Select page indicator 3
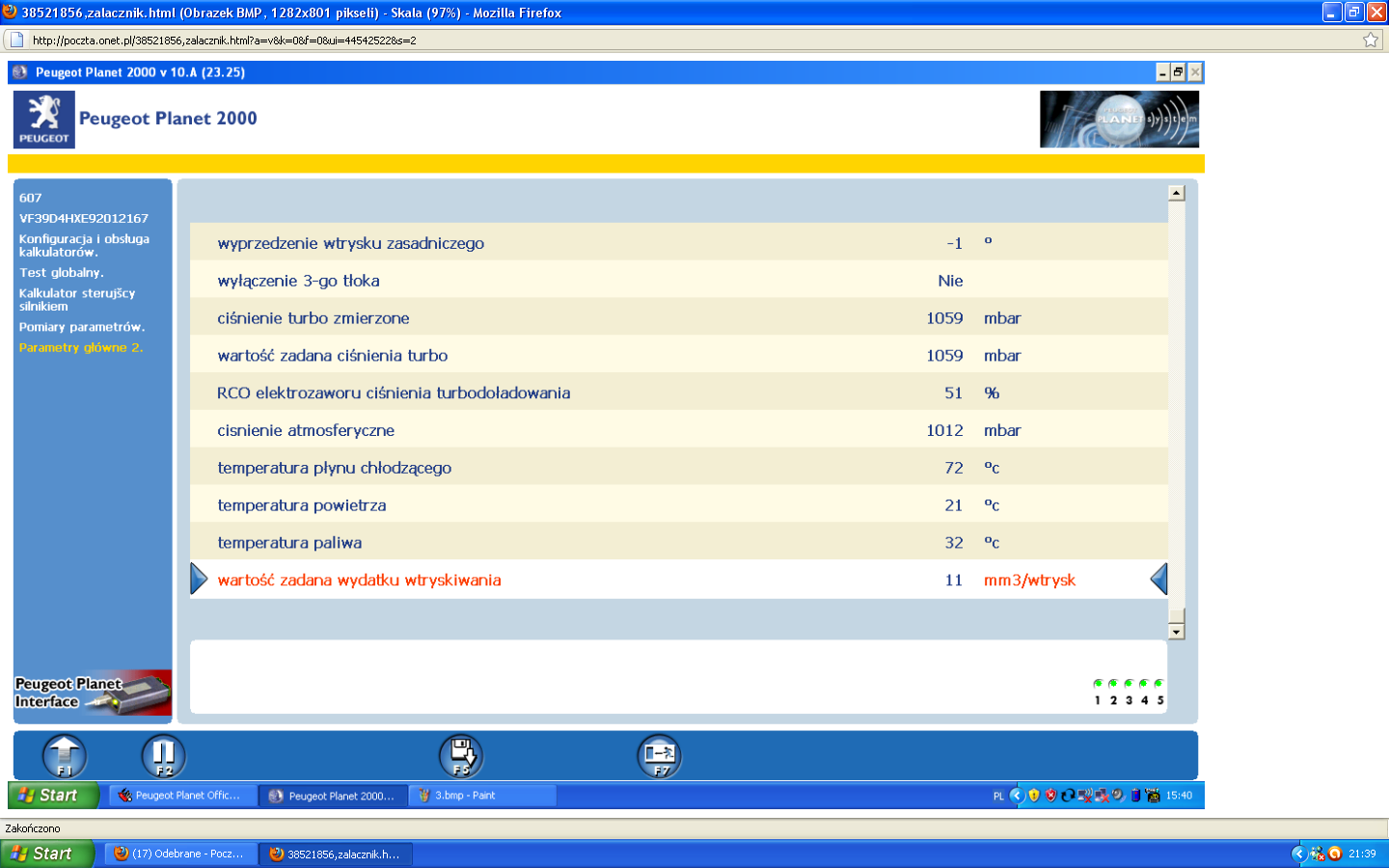 [1129, 692]
